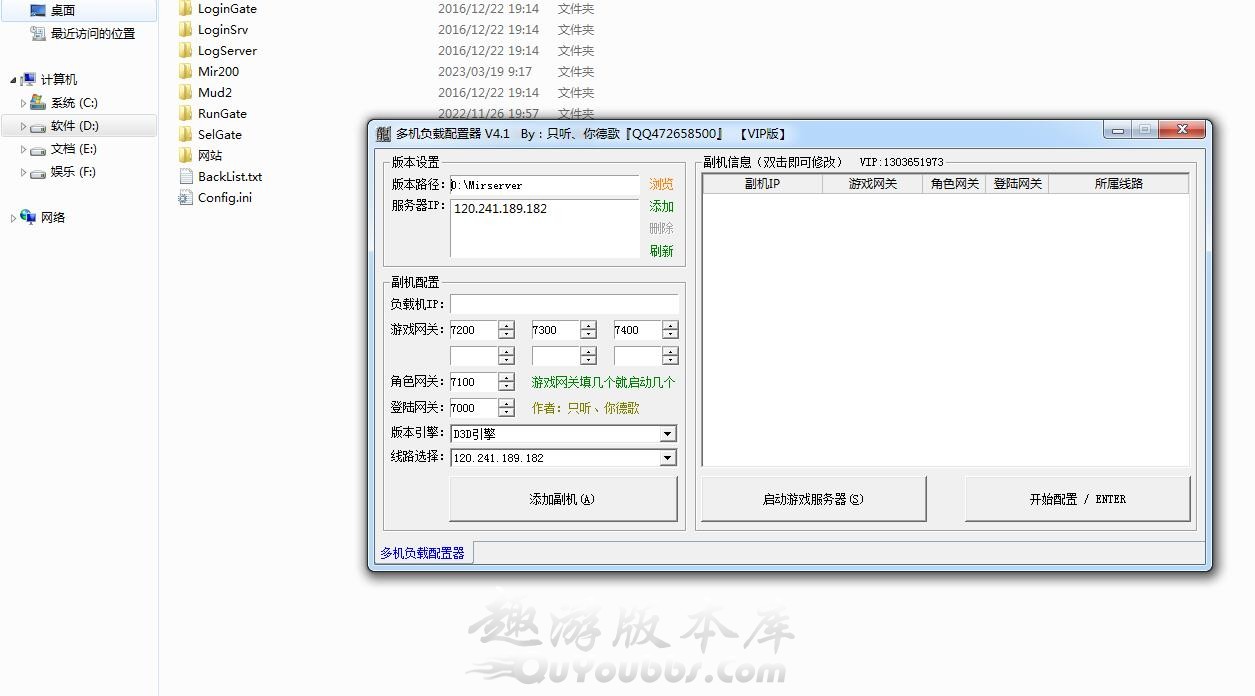Select the Mir200 folder
This screenshot has height=696, width=1255.
pos(218,72)
